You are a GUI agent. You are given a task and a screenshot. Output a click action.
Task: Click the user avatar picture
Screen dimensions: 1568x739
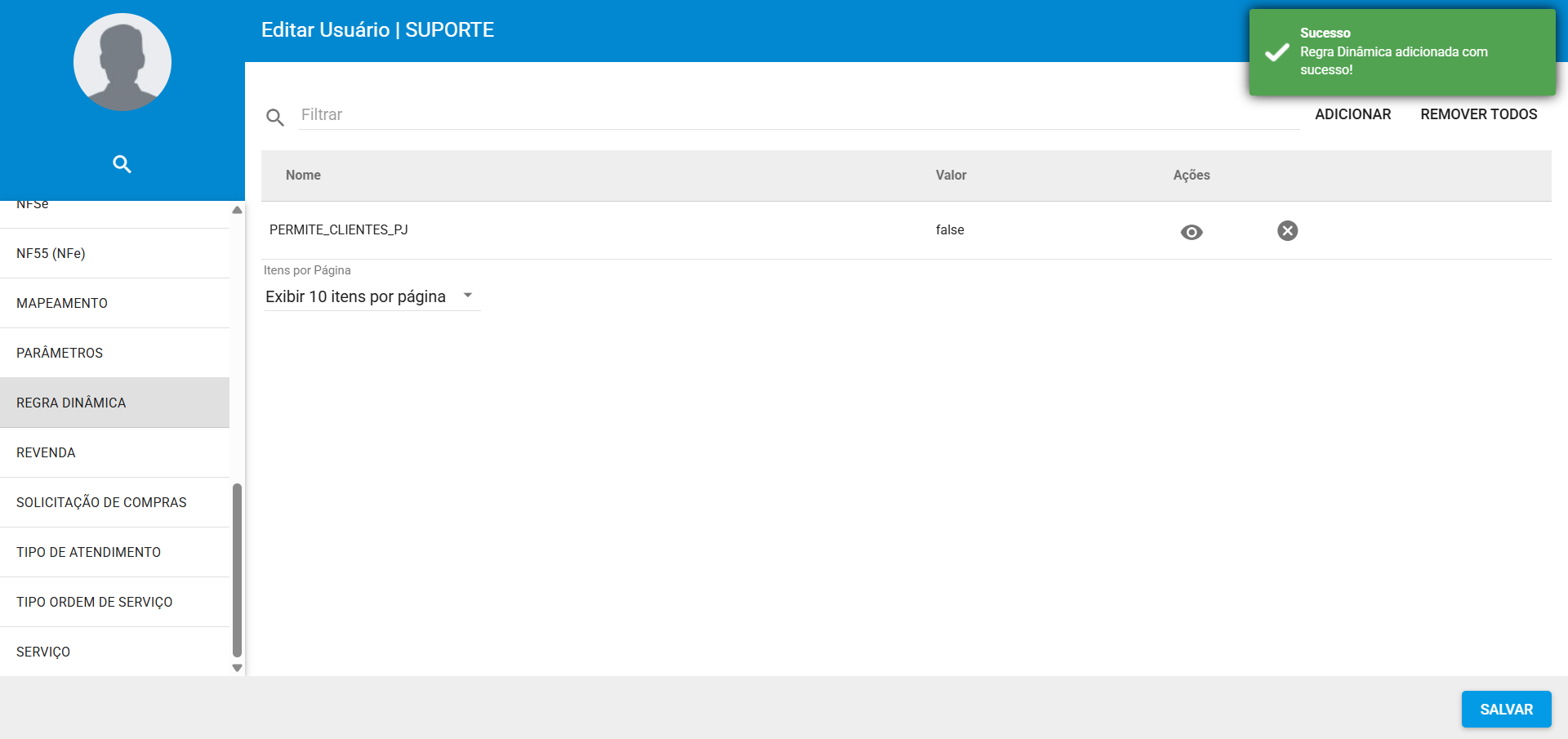pos(122,62)
